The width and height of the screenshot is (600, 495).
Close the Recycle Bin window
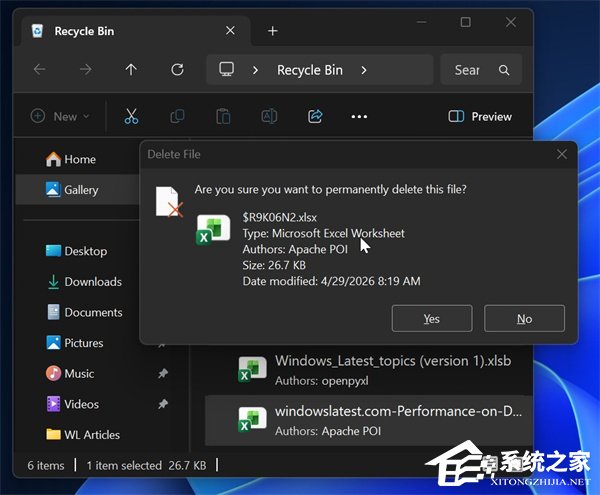511,22
